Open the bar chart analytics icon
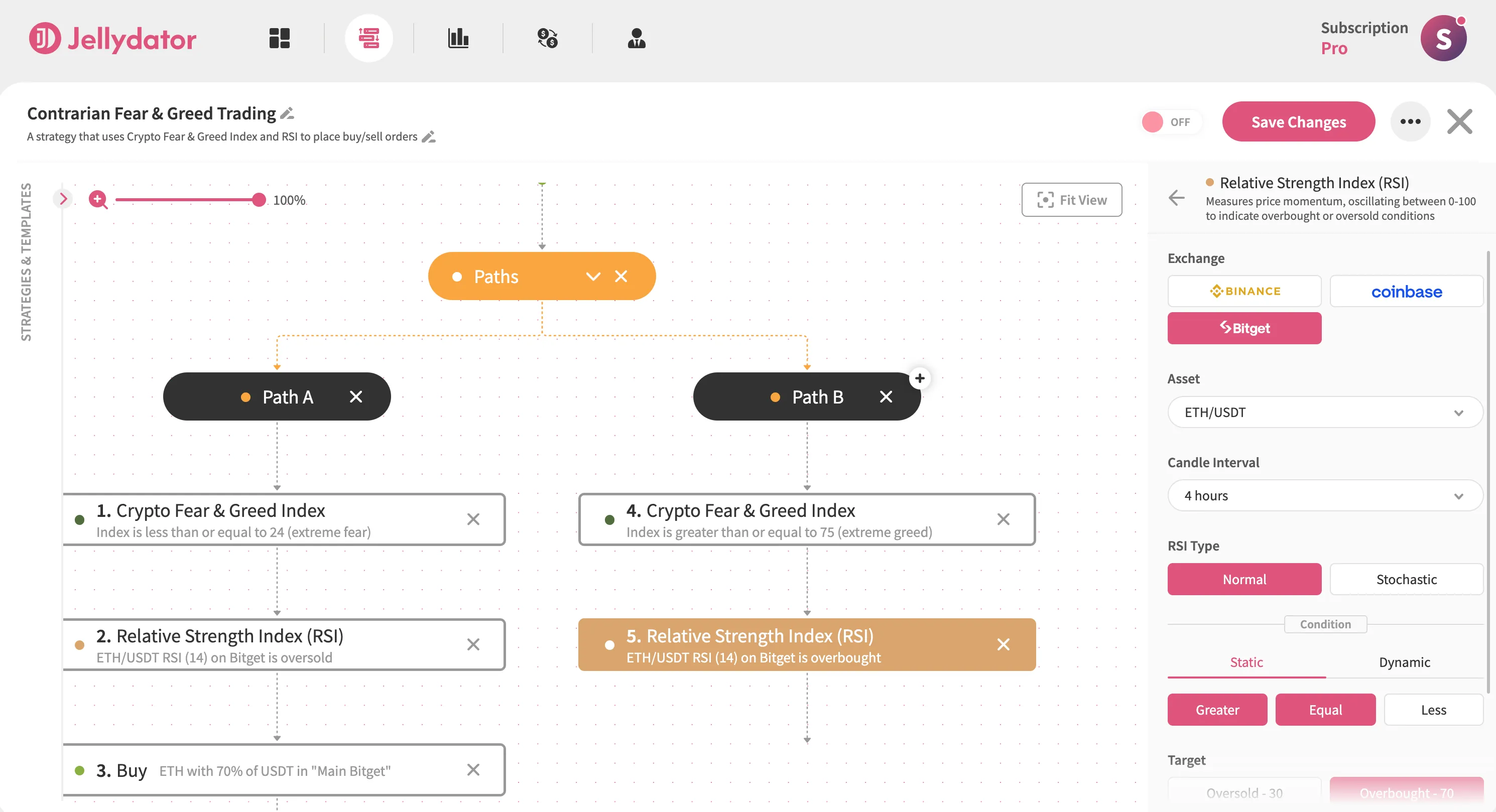1496x812 pixels. pyautogui.click(x=458, y=38)
